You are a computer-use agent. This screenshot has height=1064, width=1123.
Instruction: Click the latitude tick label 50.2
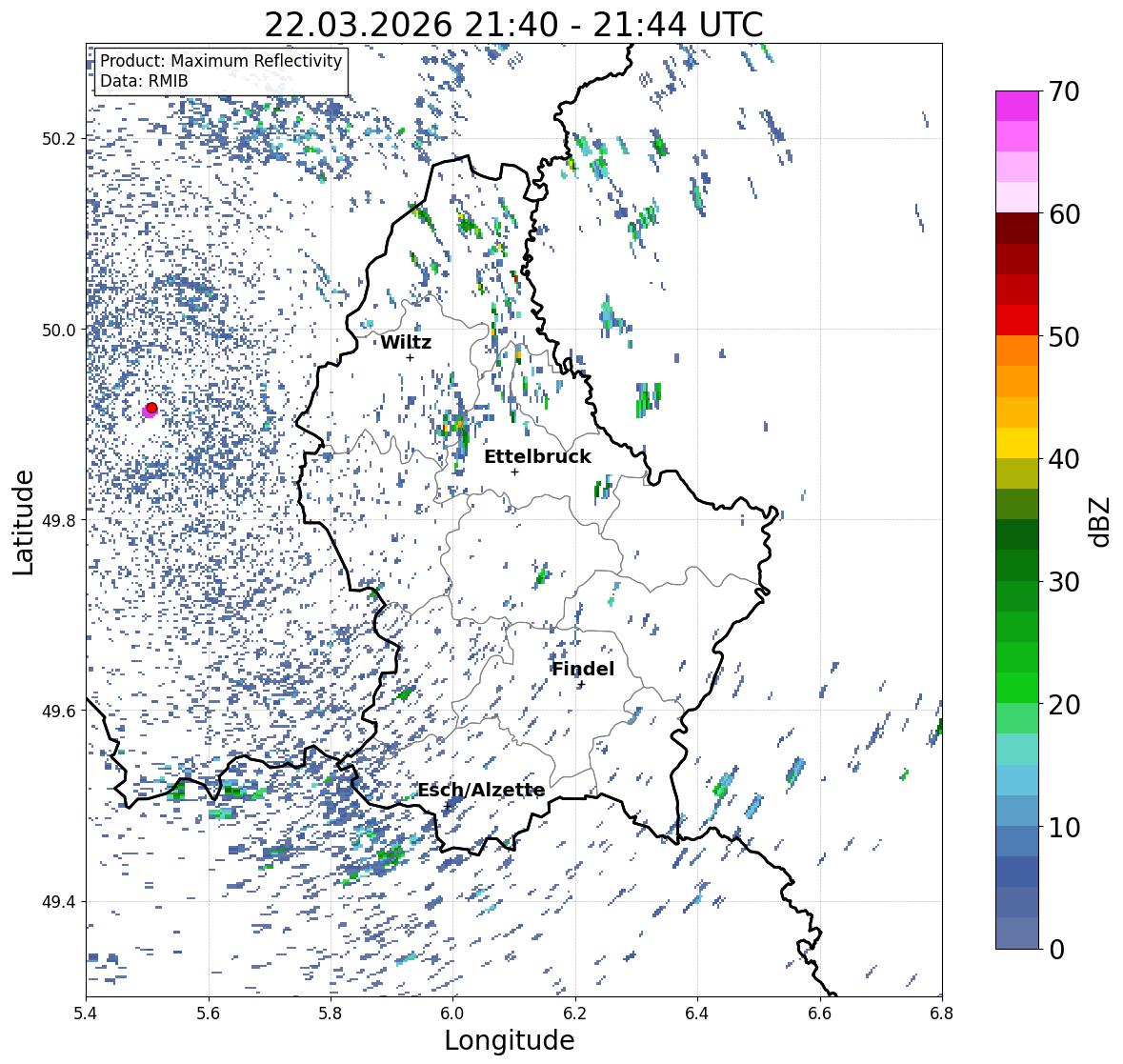(x=59, y=139)
